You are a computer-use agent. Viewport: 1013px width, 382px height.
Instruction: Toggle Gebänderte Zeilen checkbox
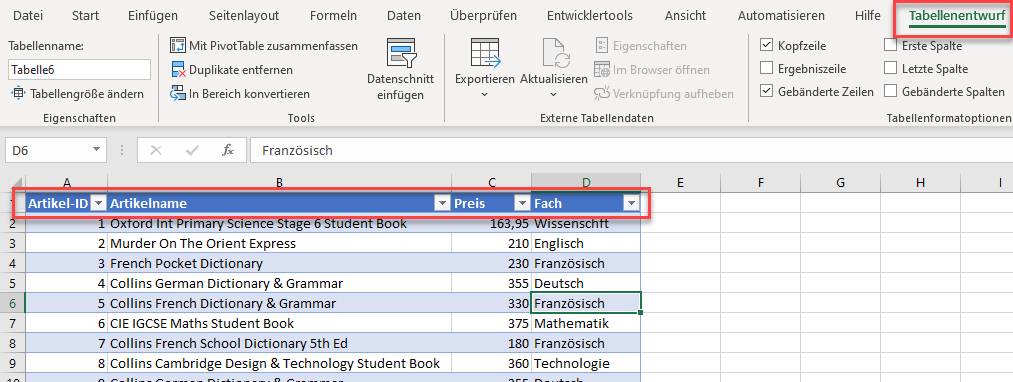766,91
